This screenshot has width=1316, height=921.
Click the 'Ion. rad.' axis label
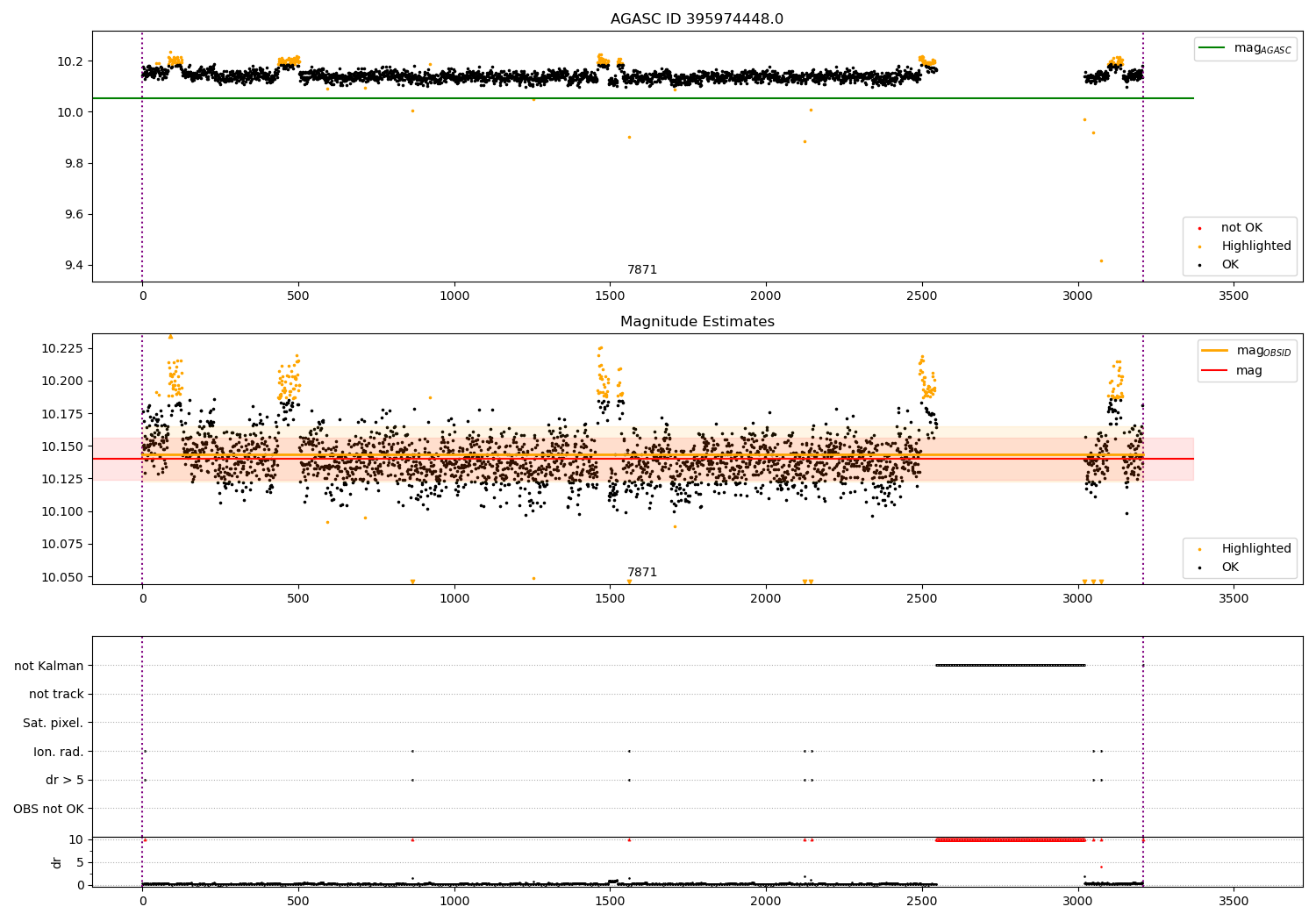click(x=59, y=752)
